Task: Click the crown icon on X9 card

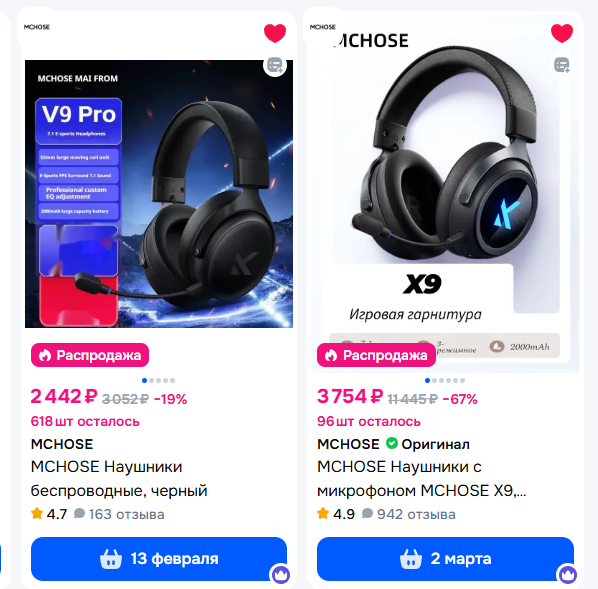Action: pyautogui.click(x=567, y=574)
